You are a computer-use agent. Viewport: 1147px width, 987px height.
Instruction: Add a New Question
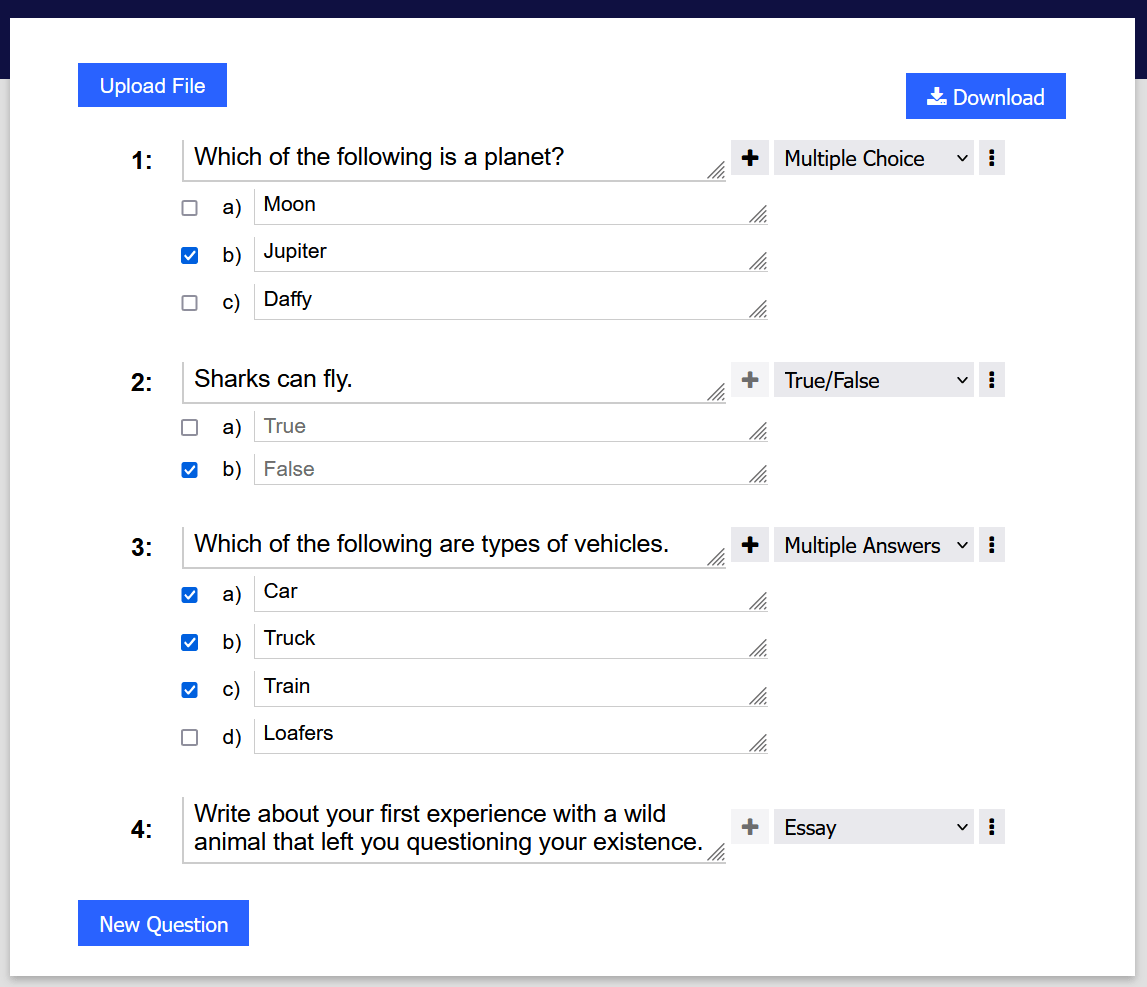click(163, 923)
